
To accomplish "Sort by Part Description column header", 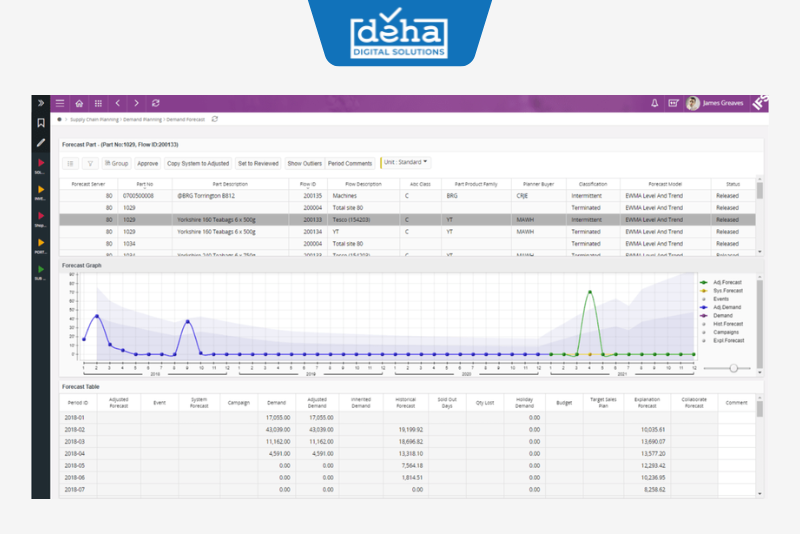I will 230,184.
